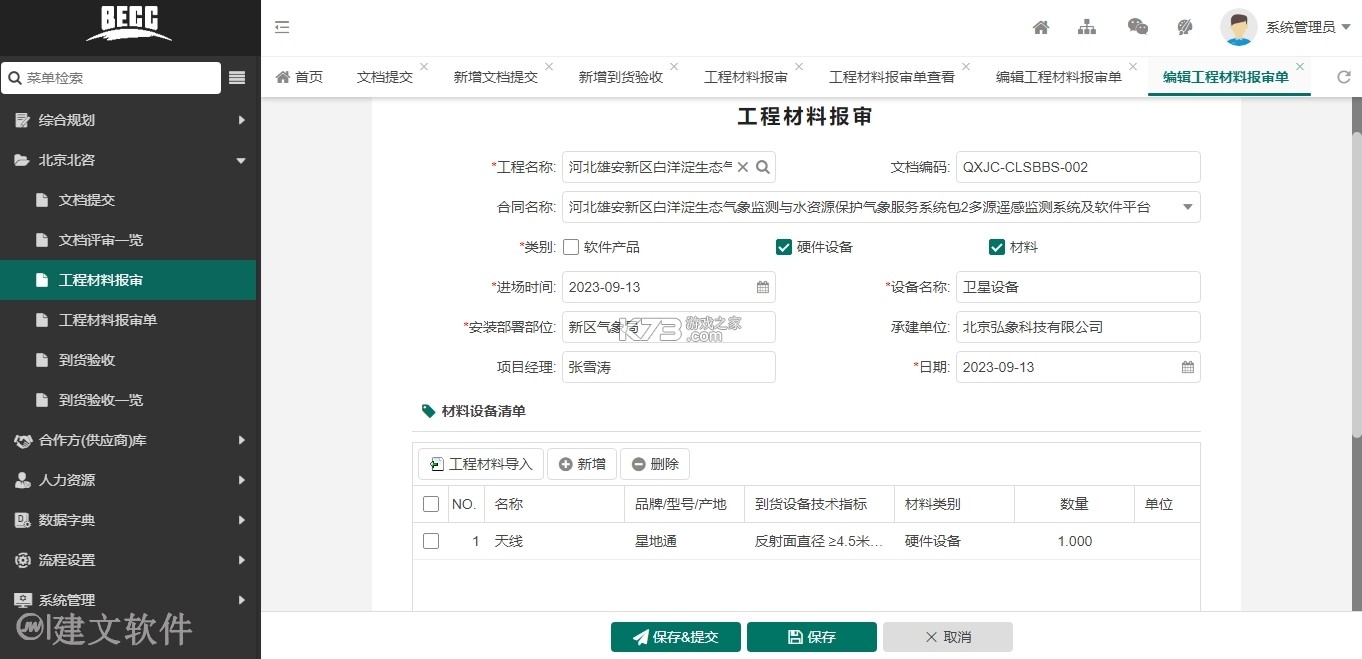This screenshot has height=659, width=1362.
Task: Click the 删除 button in the list toolbar
Action: (x=655, y=464)
